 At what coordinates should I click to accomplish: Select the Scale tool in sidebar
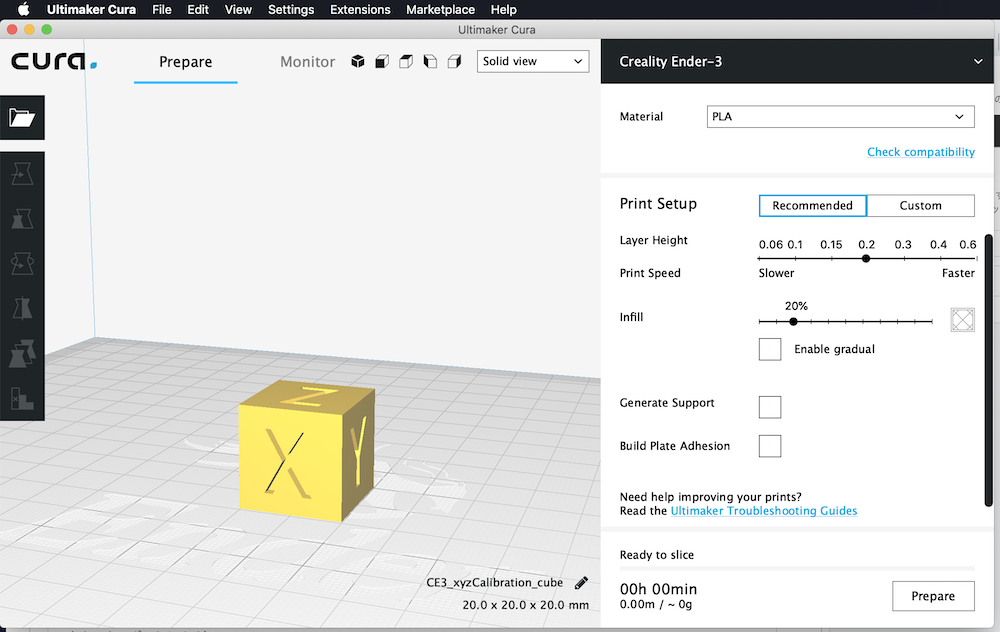tap(22, 219)
